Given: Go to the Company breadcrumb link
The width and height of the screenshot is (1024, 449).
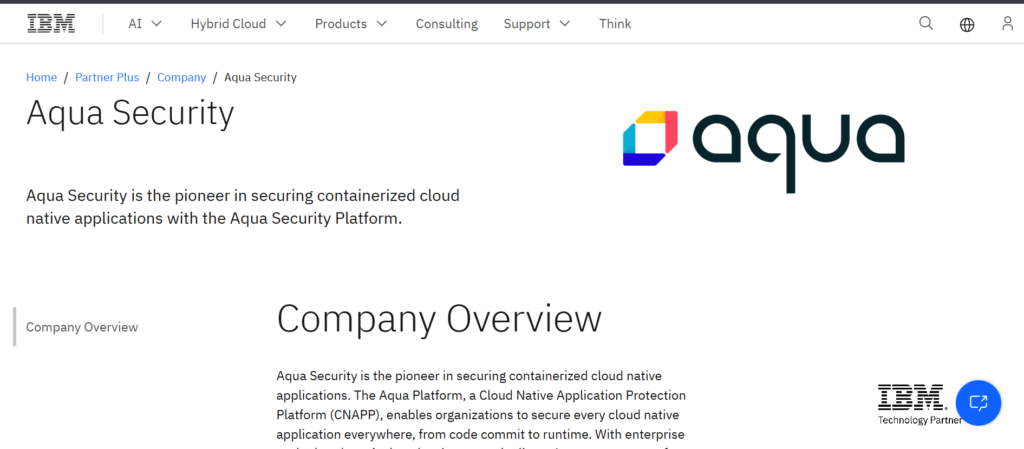Looking at the screenshot, I should [x=182, y=77].
